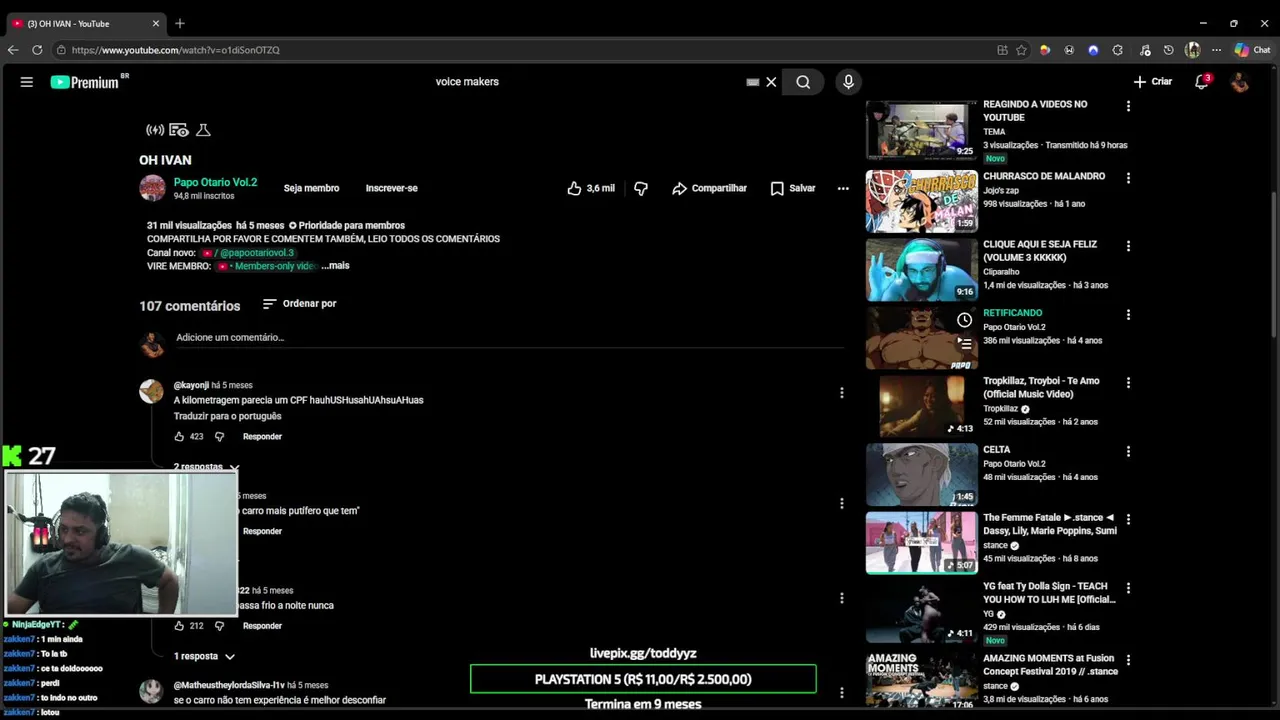Viewport: 1280px width, 720px height.
Task: Reply to the @kayonji comment
Action: pyautogui.click(x=262, y=437)
